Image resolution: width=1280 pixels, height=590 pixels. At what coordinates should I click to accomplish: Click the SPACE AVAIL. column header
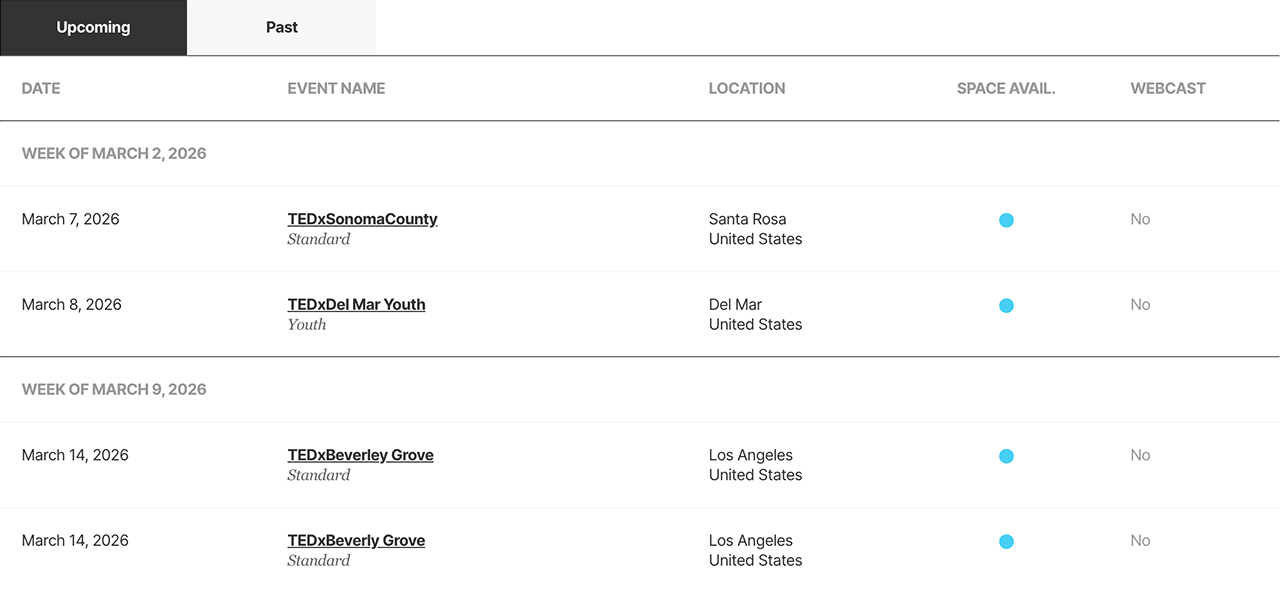point(1005,88)
